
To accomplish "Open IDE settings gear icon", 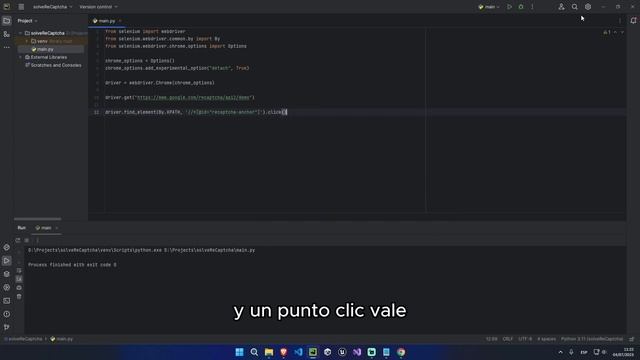I will pyautogui.click(x=588, y=7).
